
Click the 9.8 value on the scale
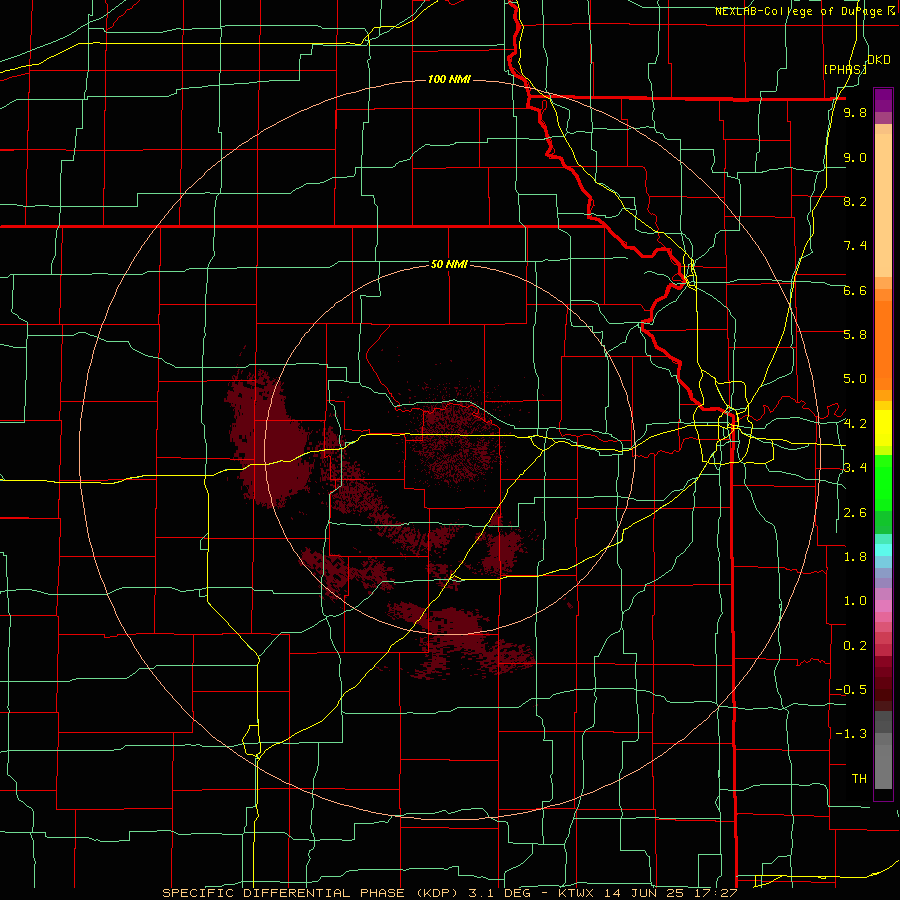pyautogui.click(x=855, y=113)
